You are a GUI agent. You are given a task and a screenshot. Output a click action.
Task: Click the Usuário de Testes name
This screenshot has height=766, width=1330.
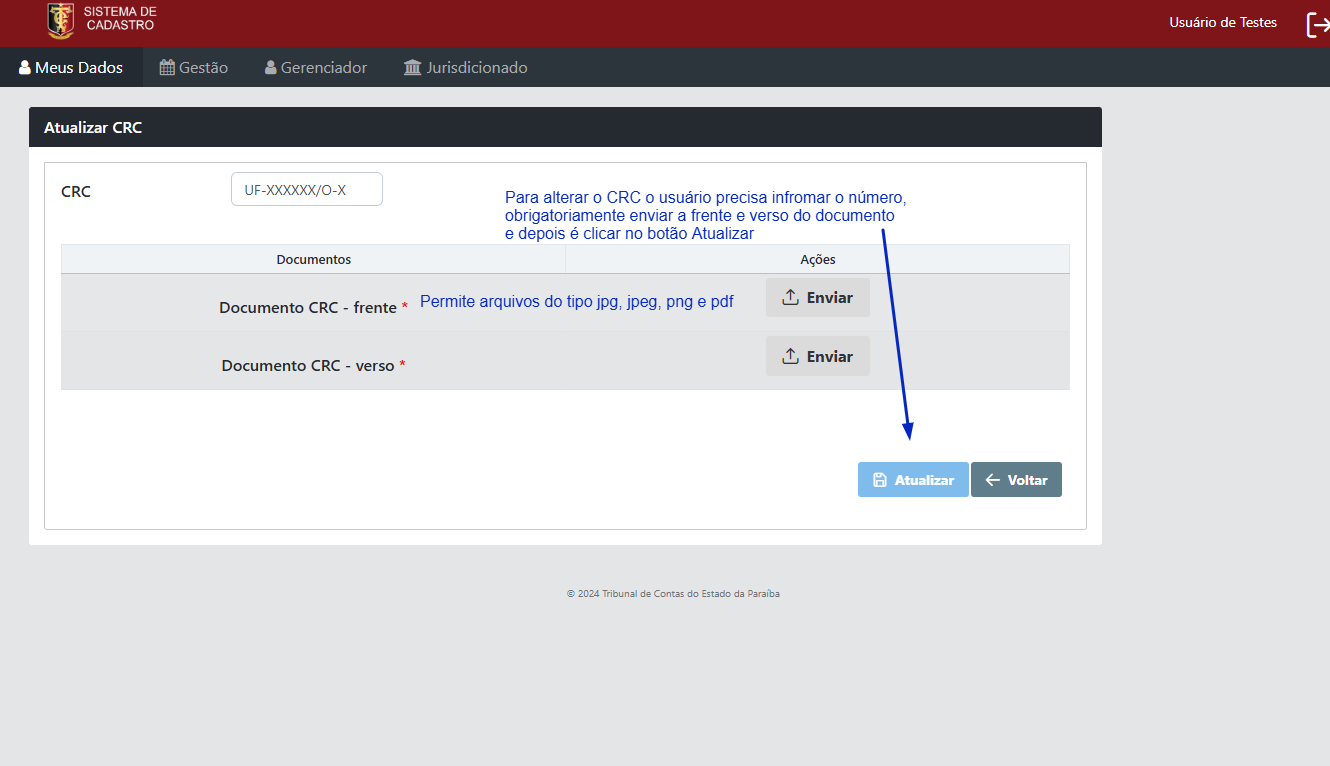(x=1223, y=22)
